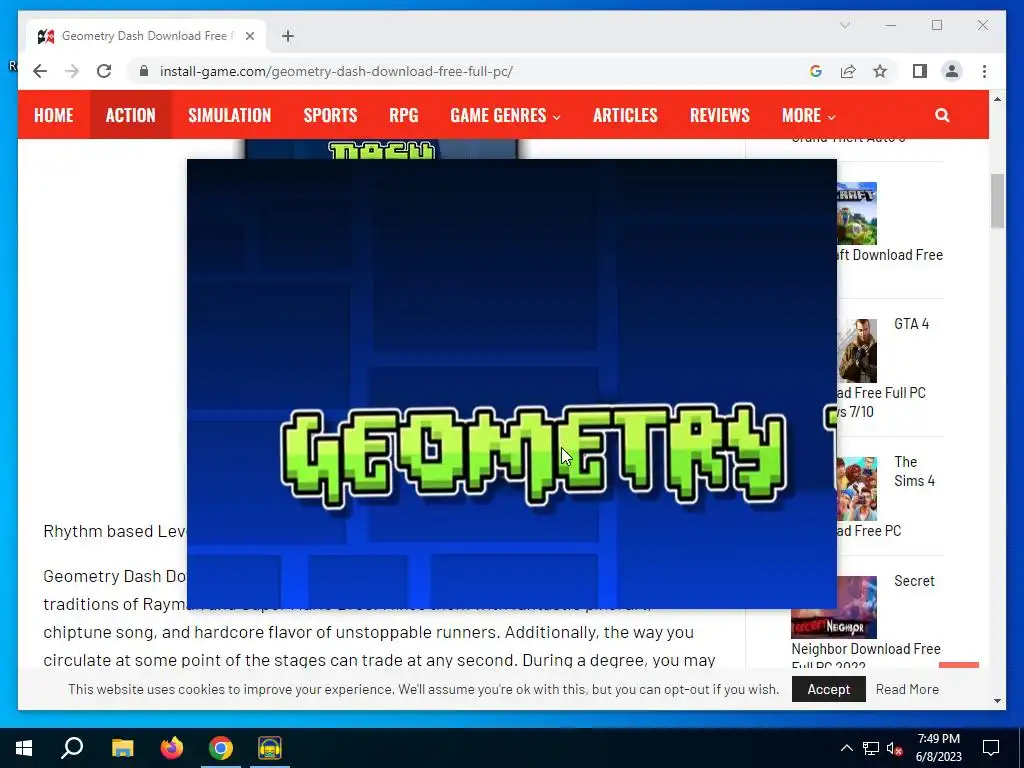The image size is (1024, 768).
Task: Open the ARTICLES page
Action: click(x=625, y=115)
